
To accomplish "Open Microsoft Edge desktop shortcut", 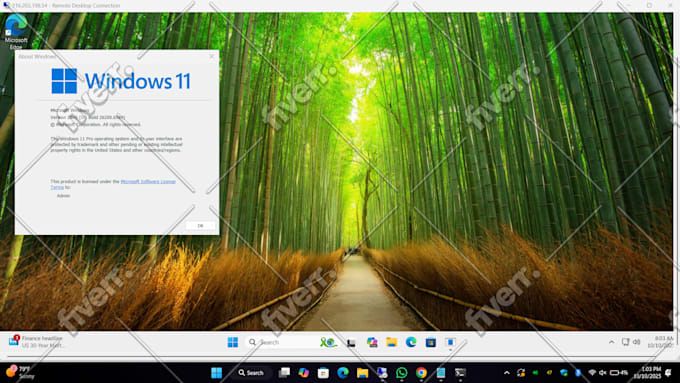I will (16, 31).
